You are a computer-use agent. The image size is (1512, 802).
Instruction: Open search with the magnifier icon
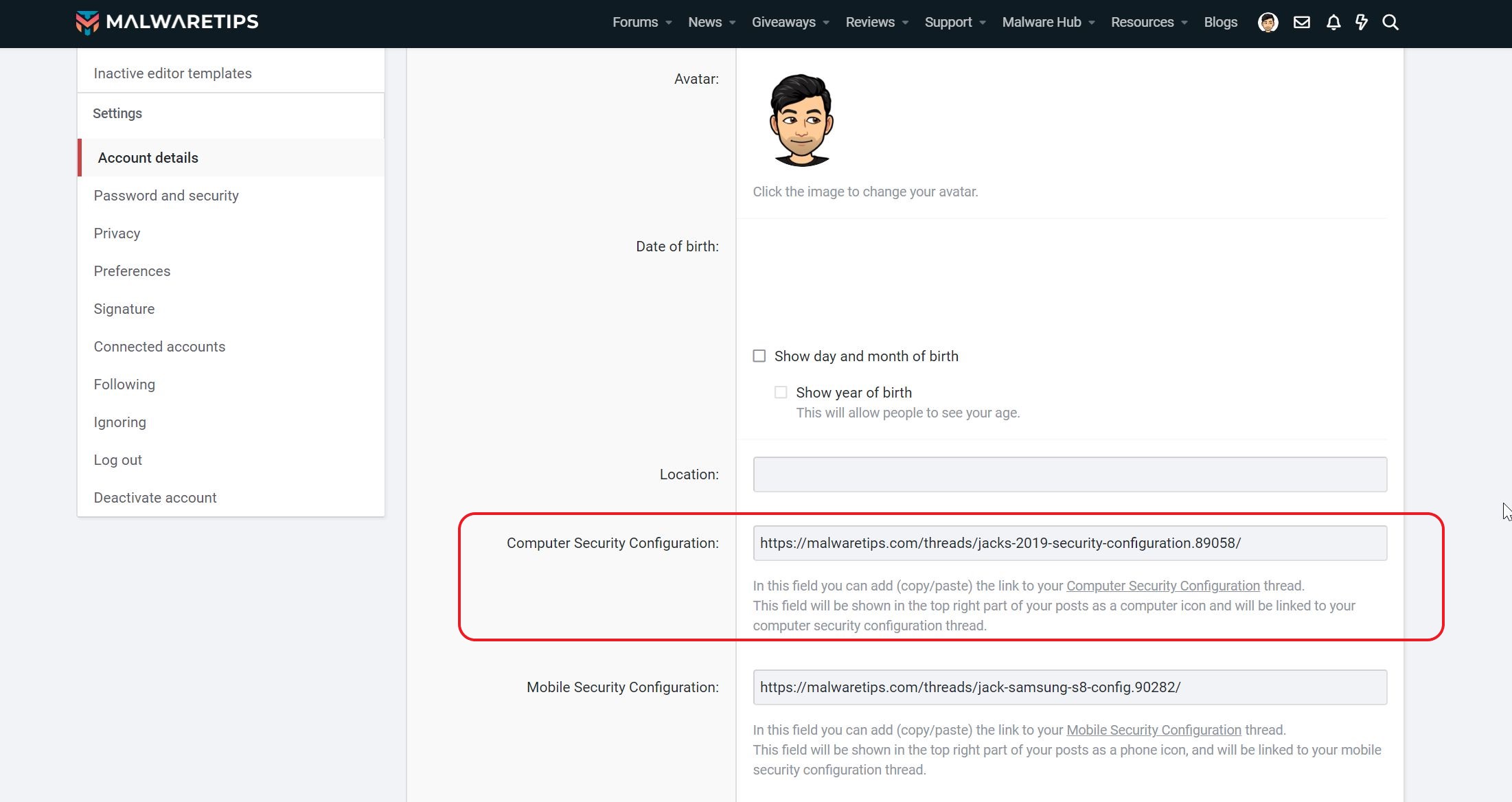(1390, 23)
